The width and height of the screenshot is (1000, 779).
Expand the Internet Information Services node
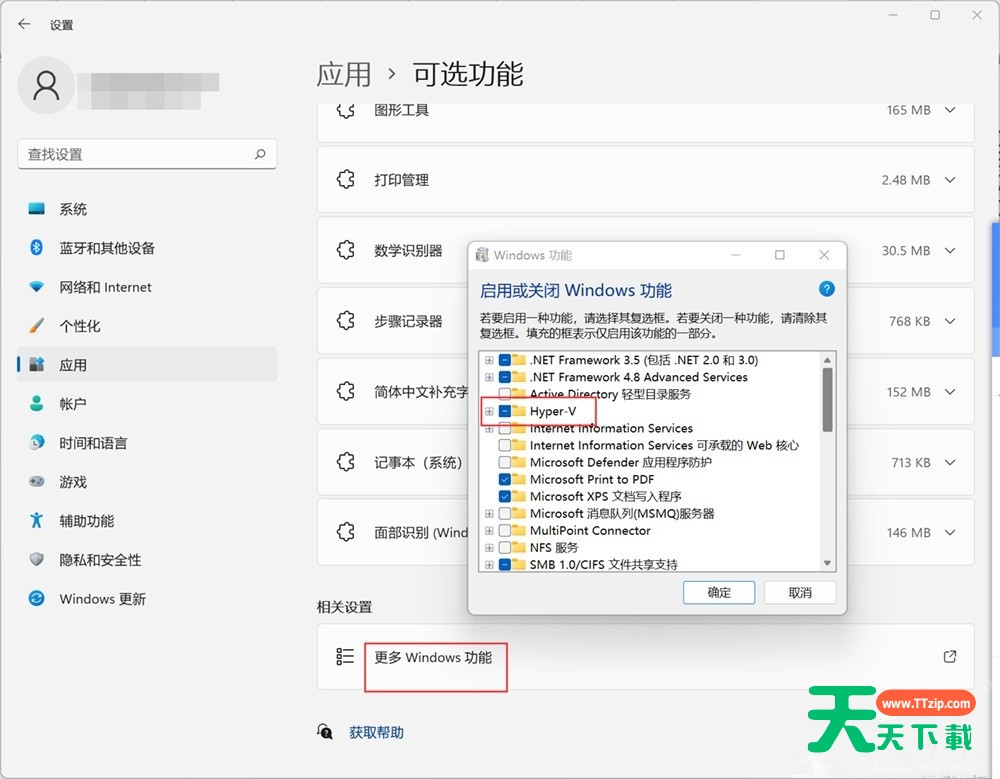pos(488,428)
